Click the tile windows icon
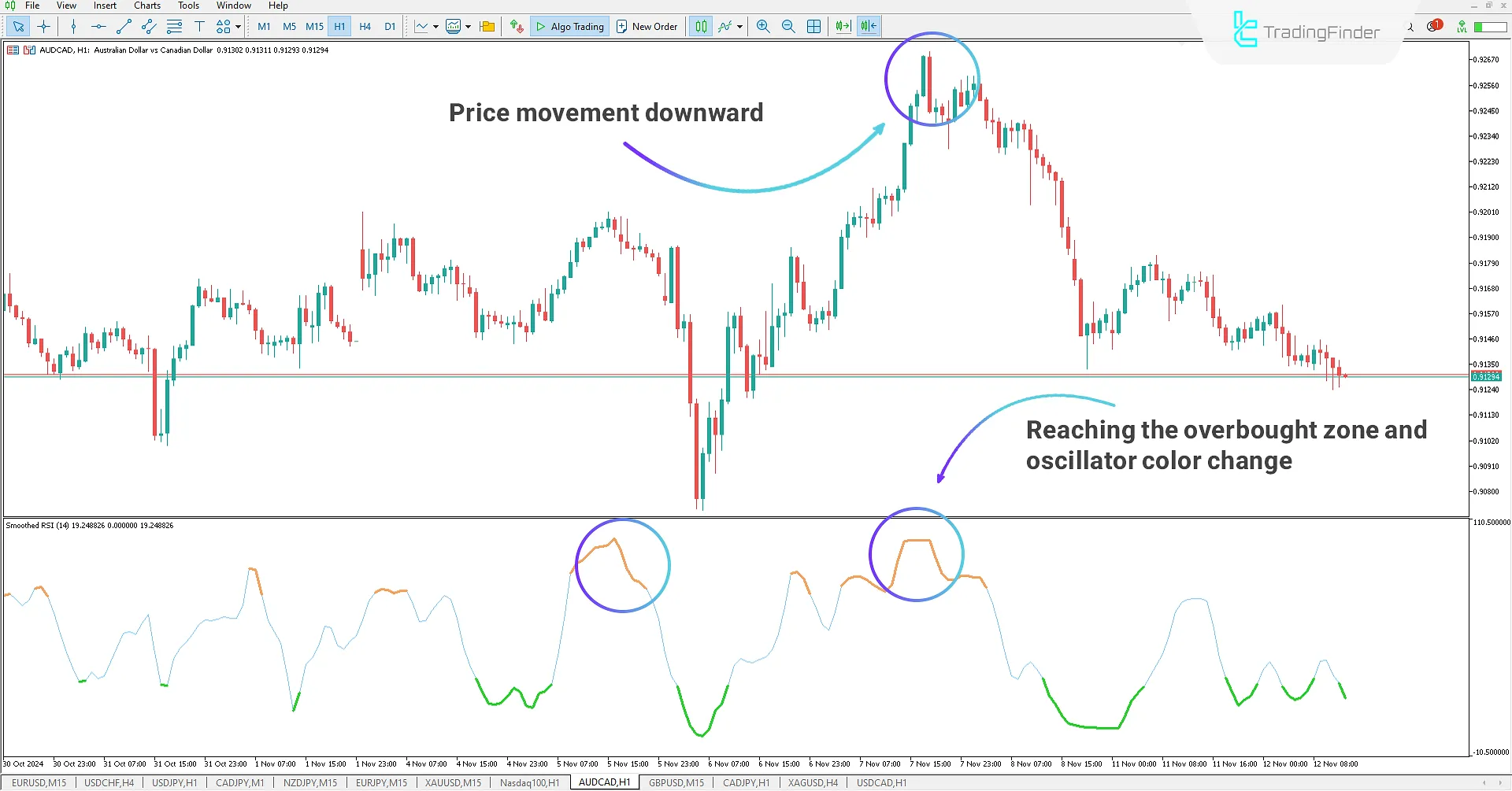1512x791 pixels. click(813, 26)
